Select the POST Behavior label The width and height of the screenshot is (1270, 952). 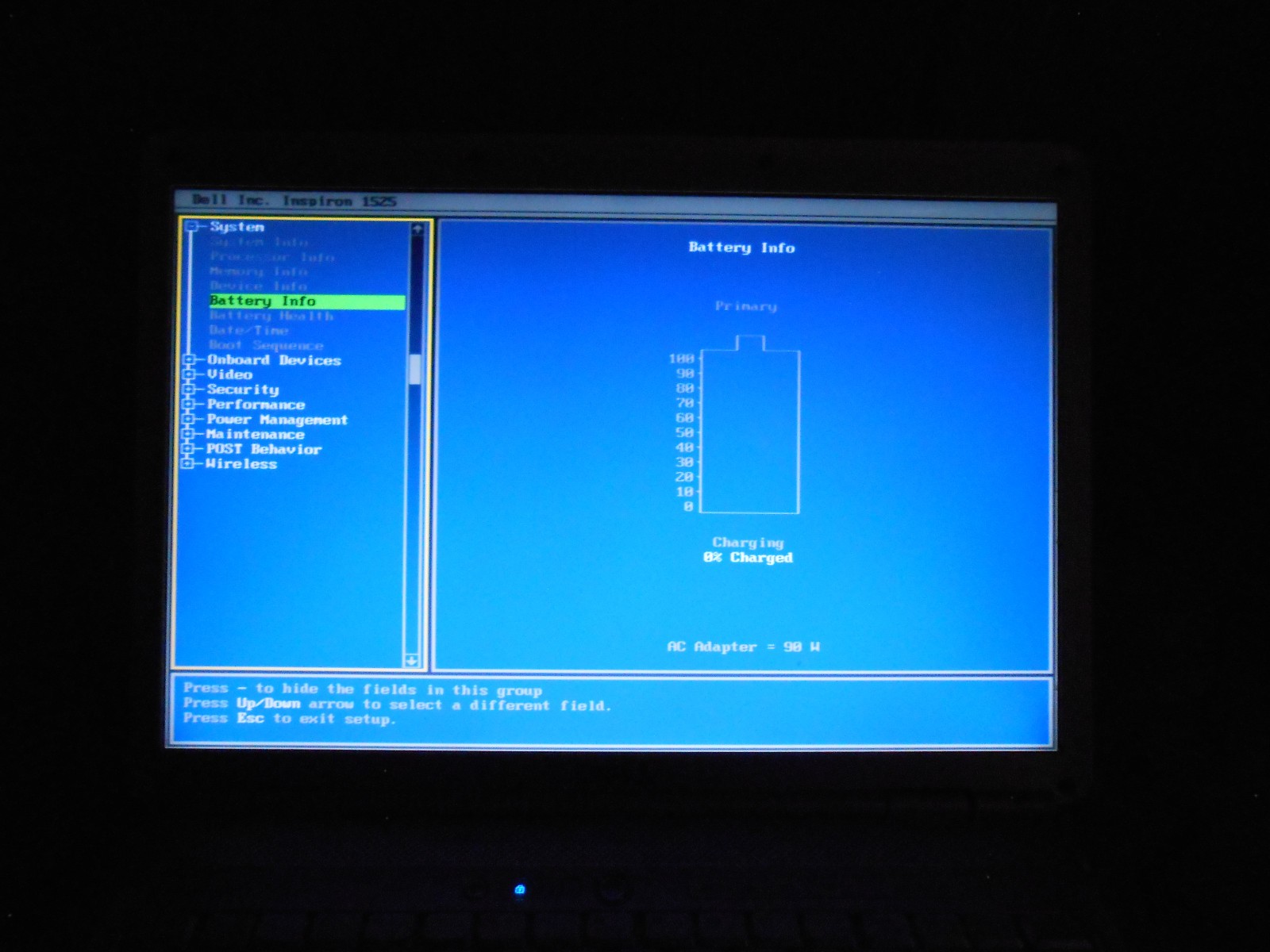(264, 449)
